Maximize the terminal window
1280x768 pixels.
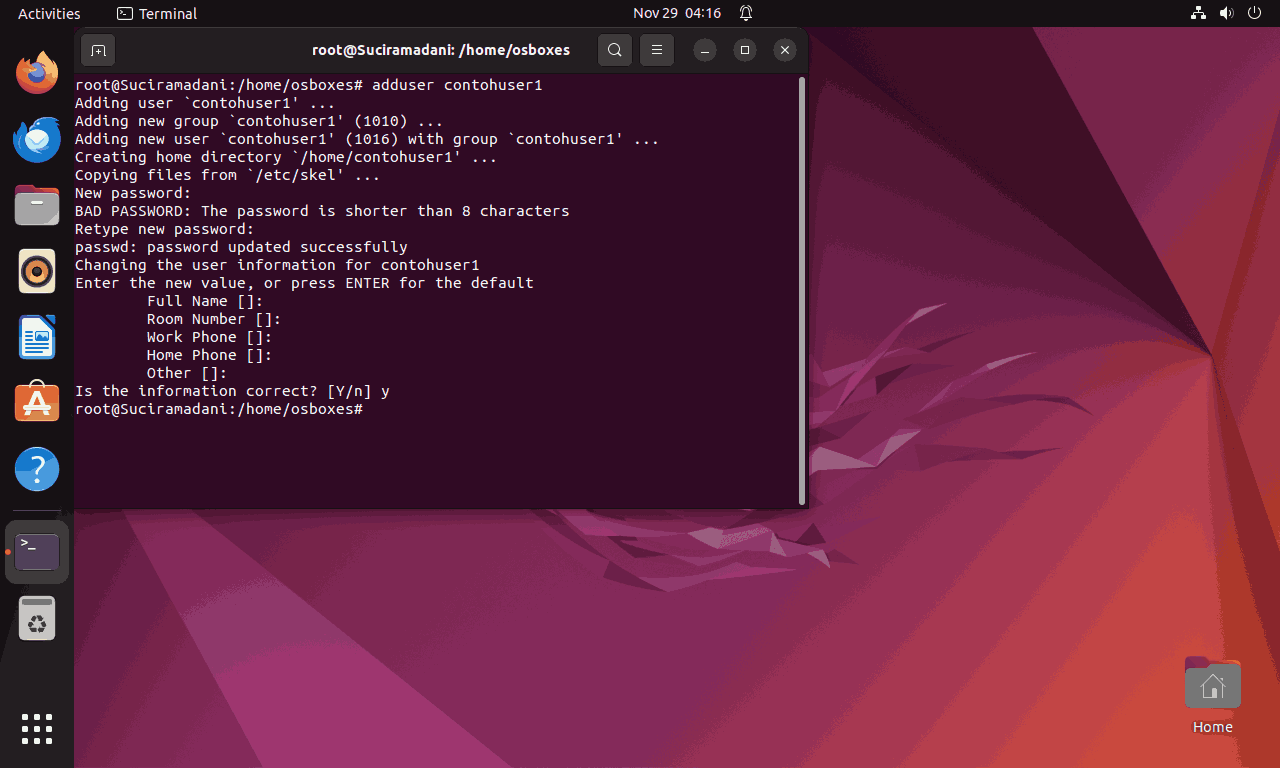[x=744, y=50]
